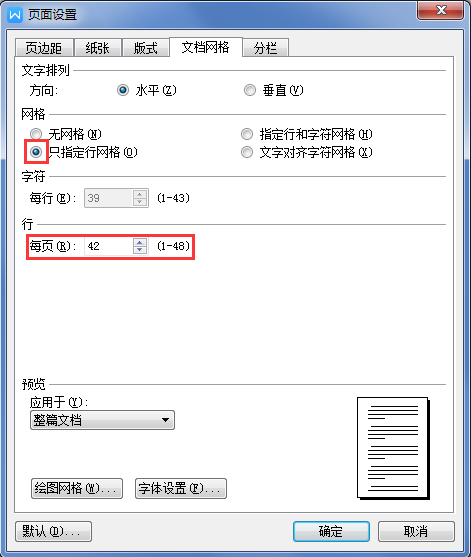Screen dimensions: 471x557
Task: Click the 每页 lines input field
Action: point(108,246)
